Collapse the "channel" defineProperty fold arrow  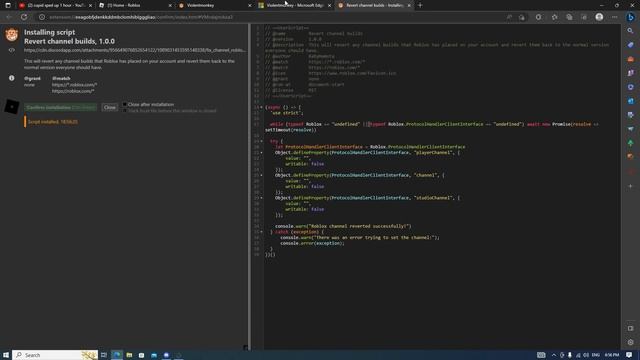pos(262,175)
